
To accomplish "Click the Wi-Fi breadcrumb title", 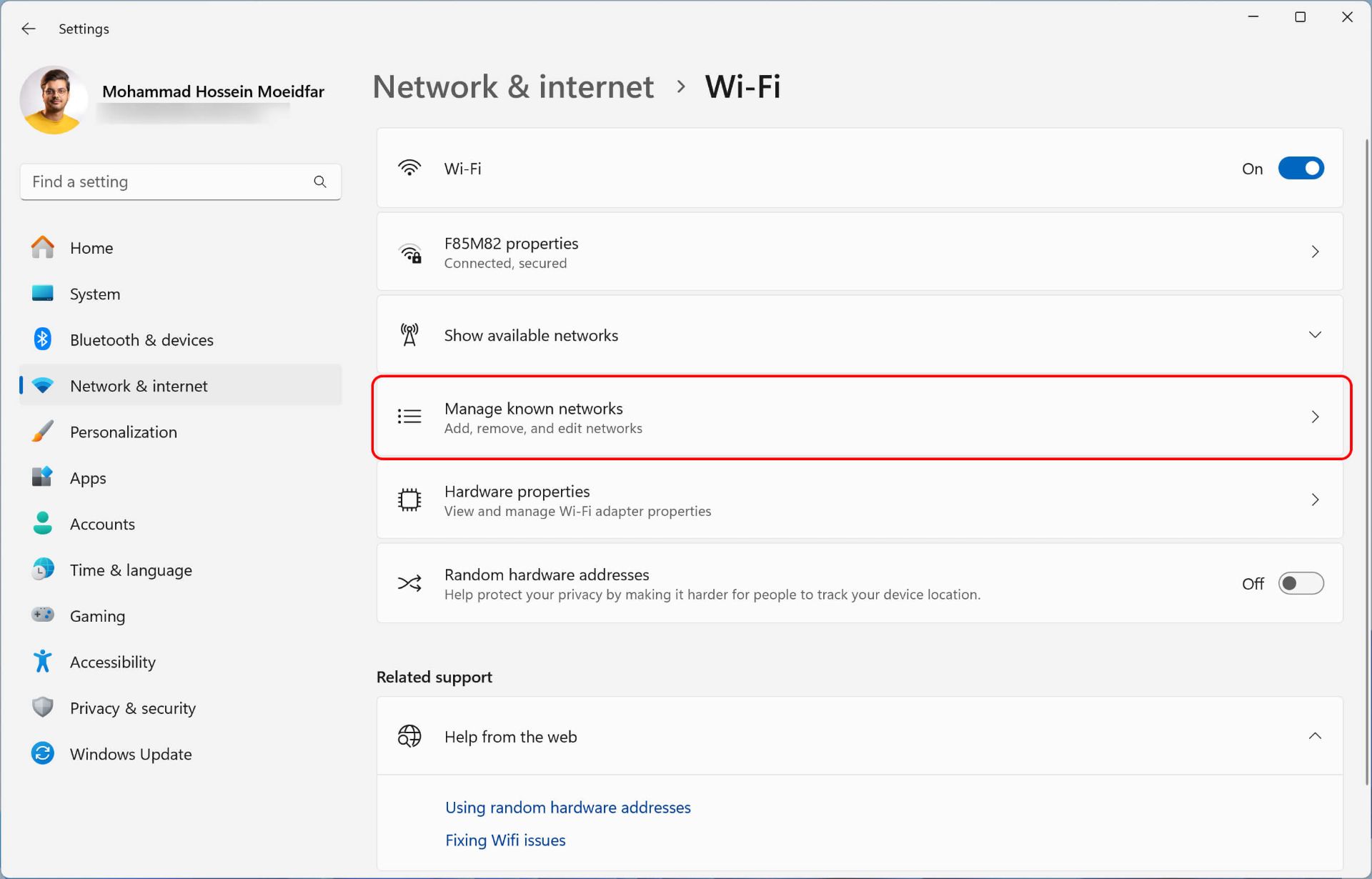I will pyautogui.click(x=742, y=86).
